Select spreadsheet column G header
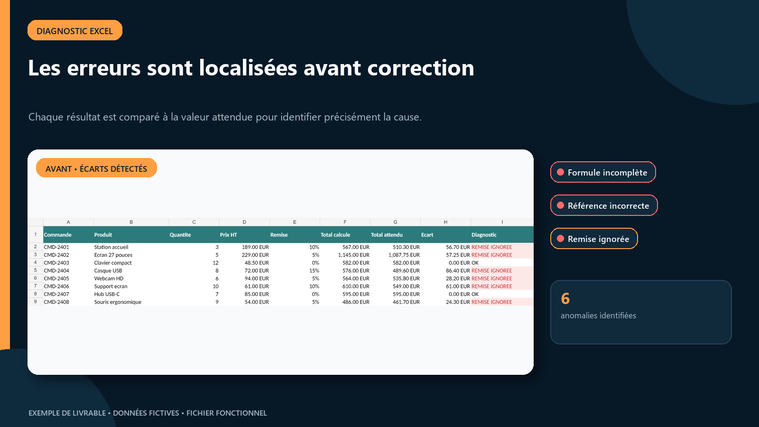759x427 pixels. [x=395, y=222]
